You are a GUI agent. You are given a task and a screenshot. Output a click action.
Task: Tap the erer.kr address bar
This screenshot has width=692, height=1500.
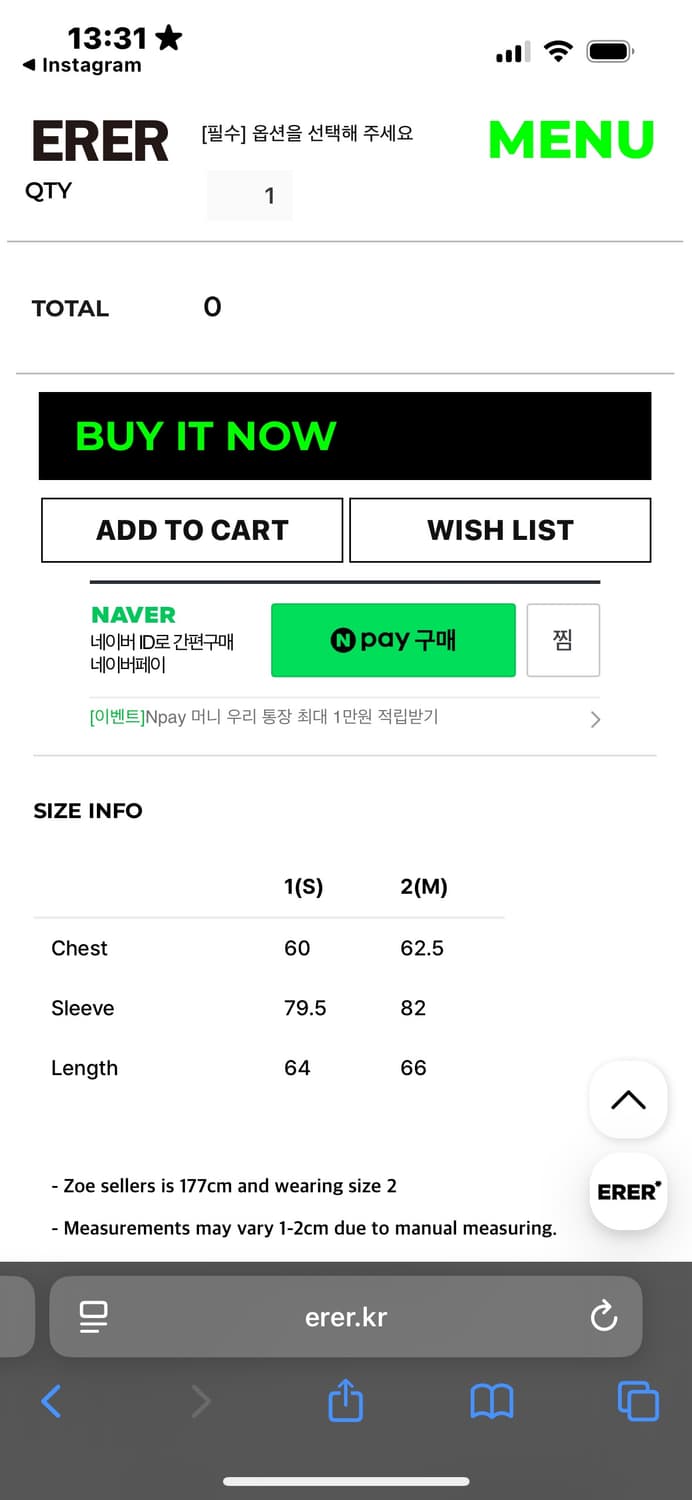tap(346, 1316)
